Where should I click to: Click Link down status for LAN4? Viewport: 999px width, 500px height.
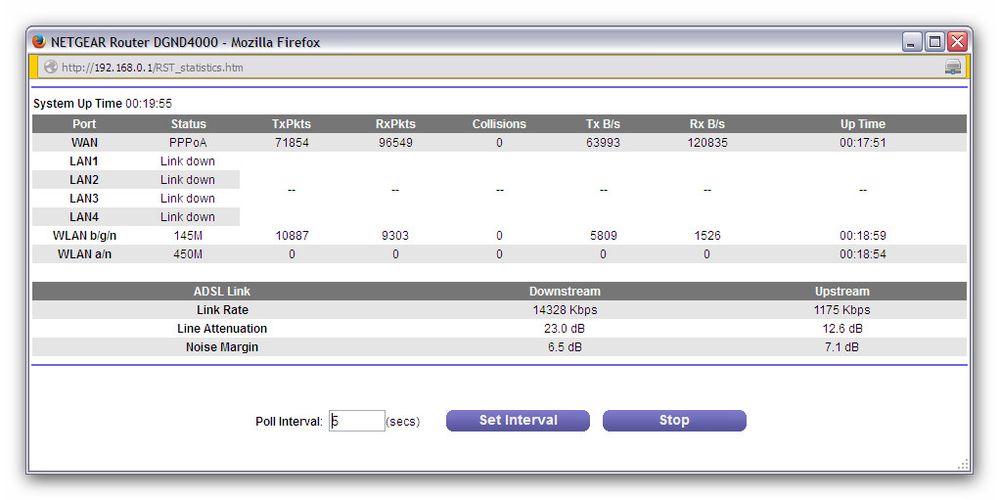coord(187,217)
